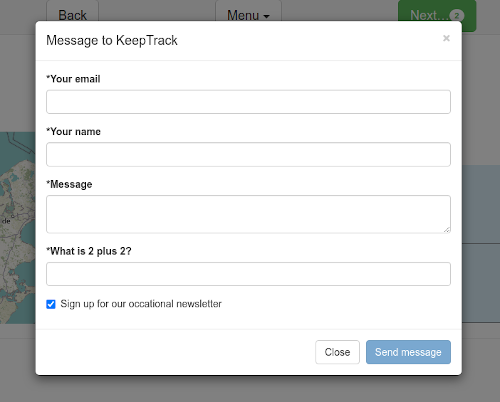500x402 pixels.
Task: Click the map behind the dialog
Action: pos(17,228)
